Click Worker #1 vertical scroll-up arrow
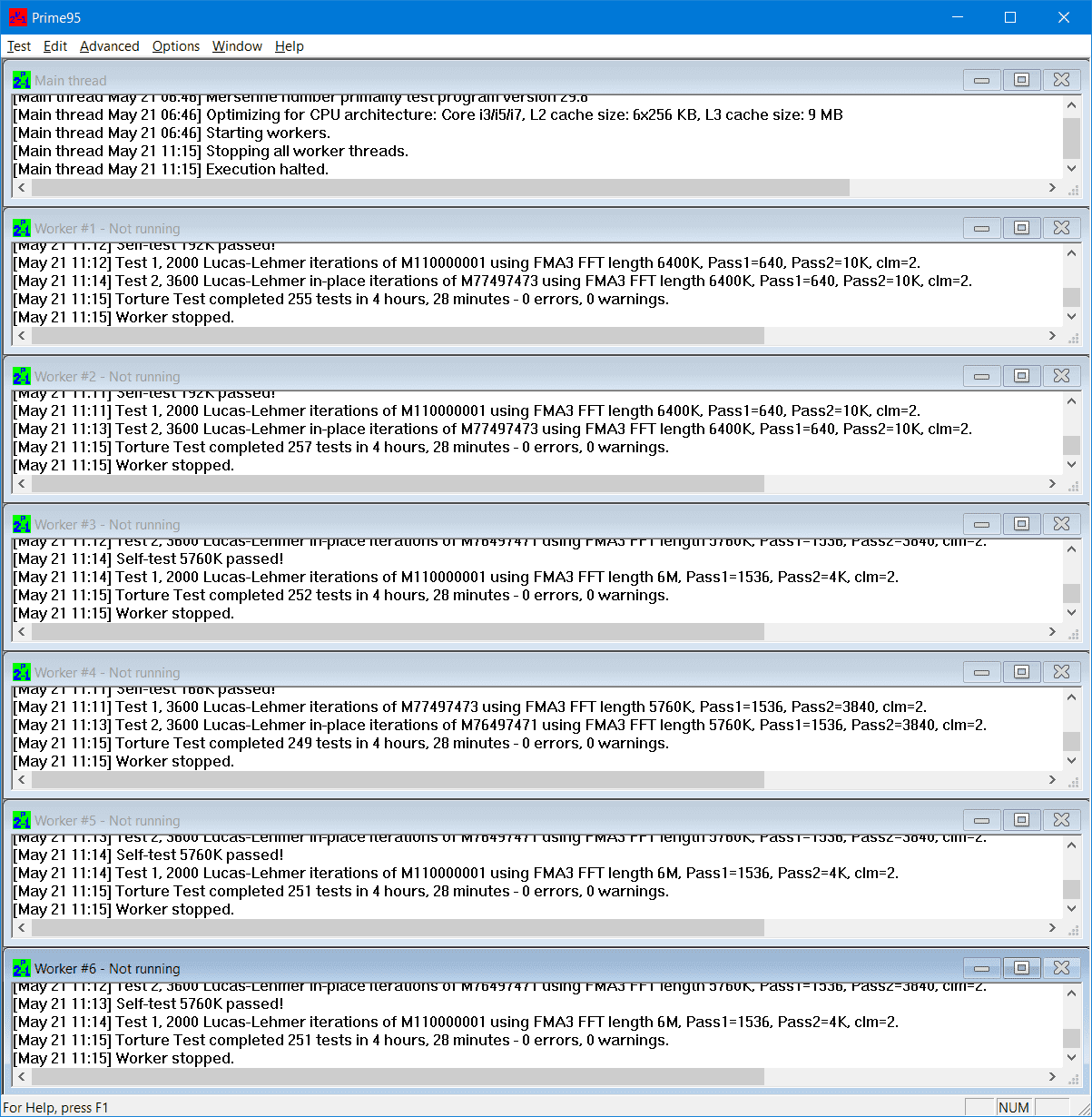 click(1071, 252)
